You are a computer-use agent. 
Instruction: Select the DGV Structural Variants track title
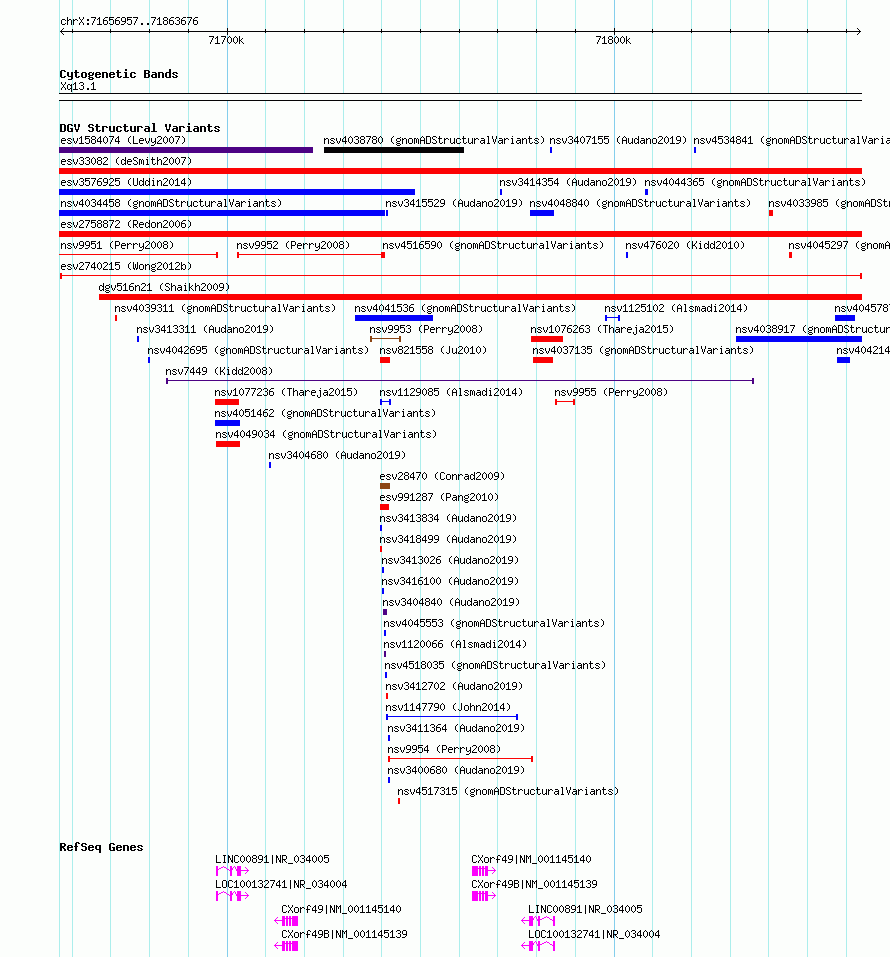140,128
